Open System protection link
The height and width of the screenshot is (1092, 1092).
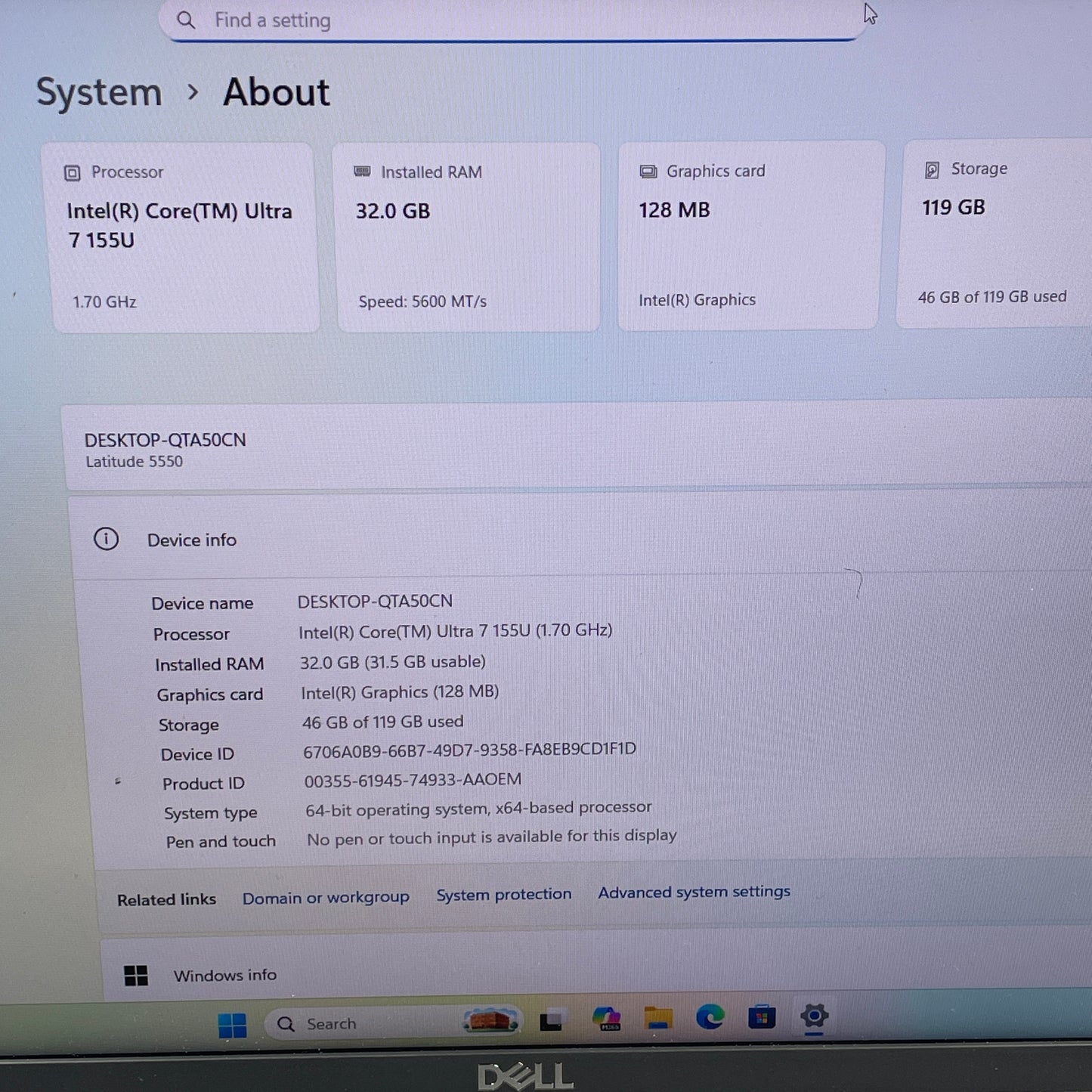pyautogui.click(x=503, y=895)
